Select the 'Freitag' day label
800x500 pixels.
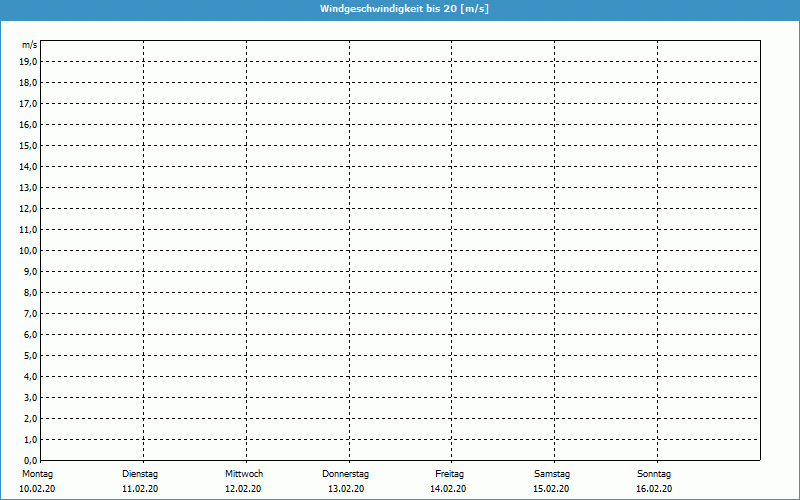(449, 474)
